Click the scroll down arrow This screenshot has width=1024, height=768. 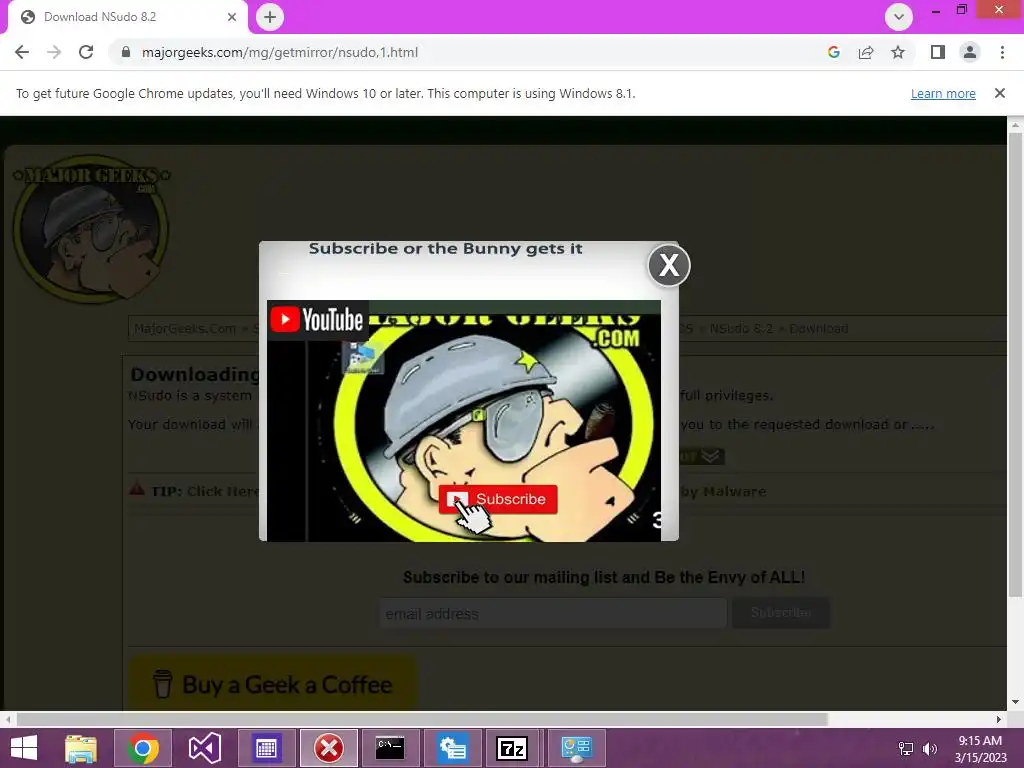pyautogui.click(x=1015, y=703)
